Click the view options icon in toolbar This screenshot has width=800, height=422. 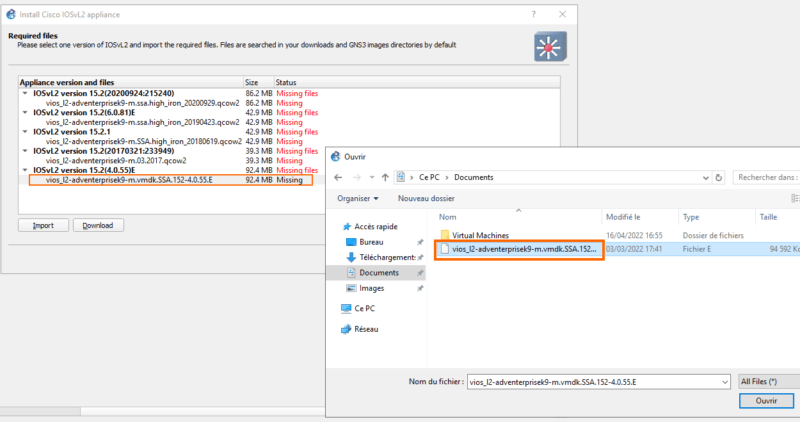click(794, 198)
